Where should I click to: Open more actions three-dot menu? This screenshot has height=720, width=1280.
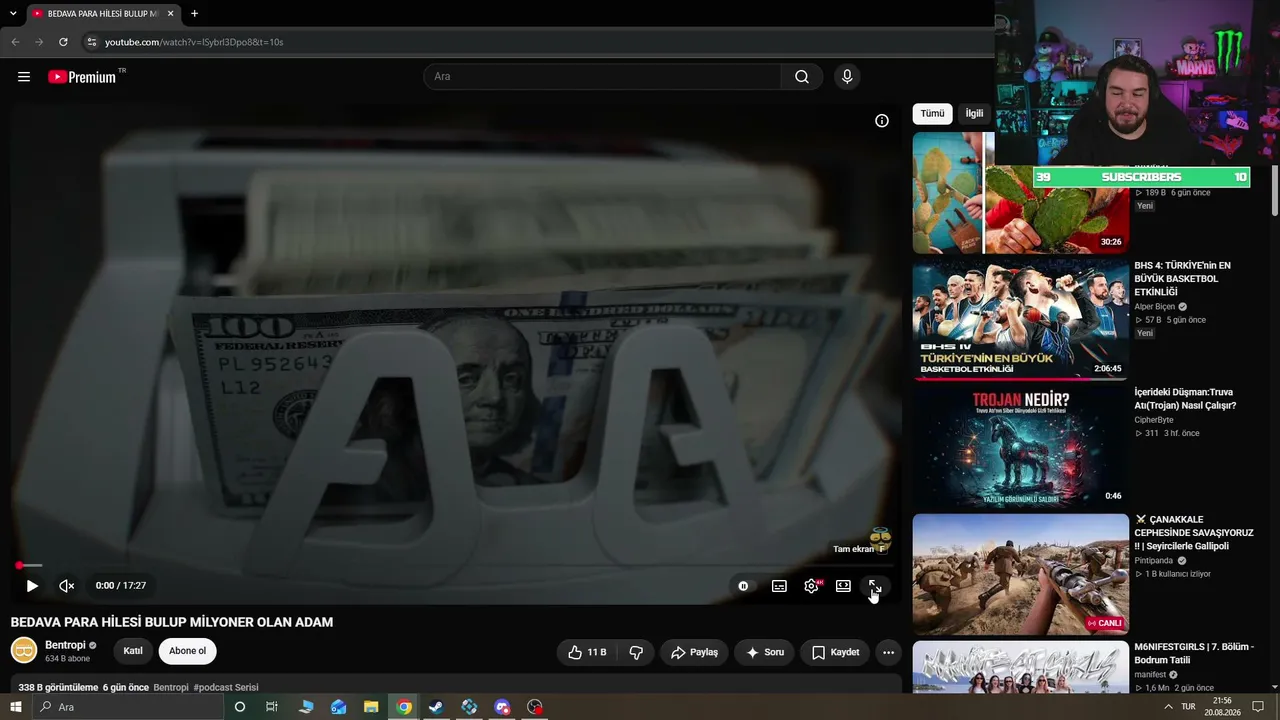click(x=888, y=652)
